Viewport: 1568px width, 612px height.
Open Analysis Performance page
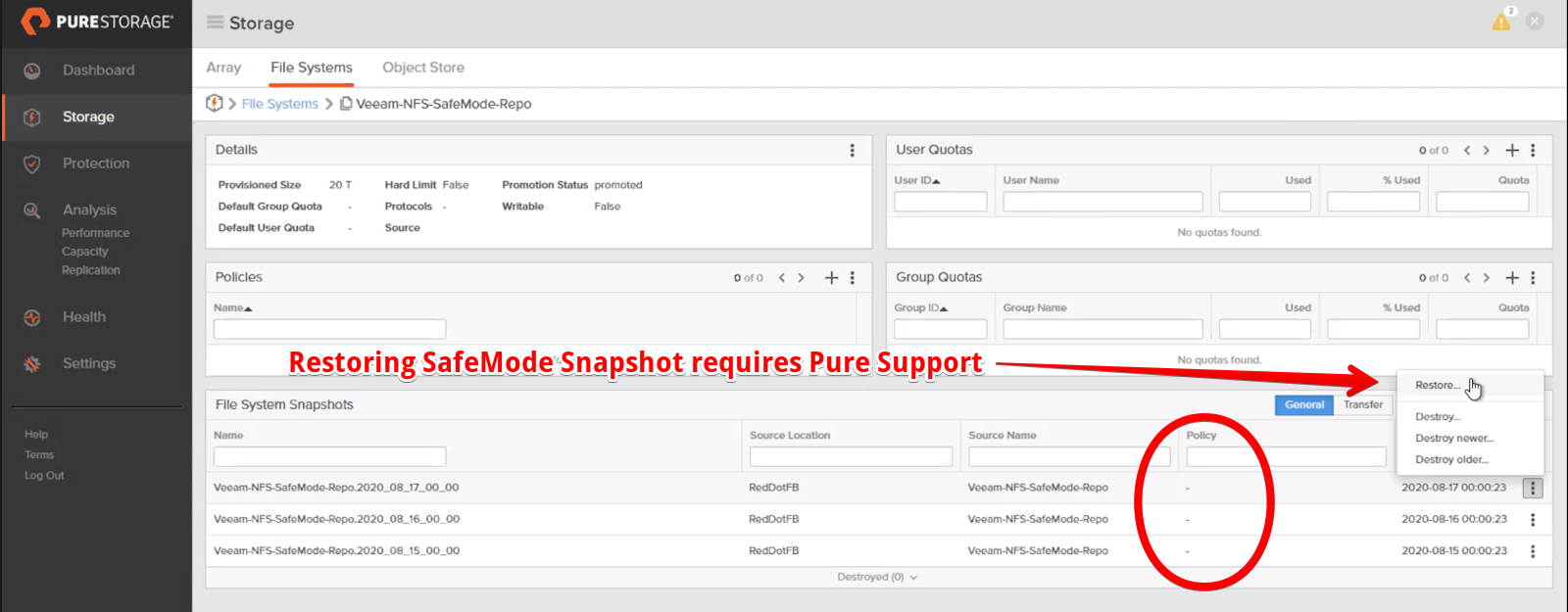(x=96, y=233)
